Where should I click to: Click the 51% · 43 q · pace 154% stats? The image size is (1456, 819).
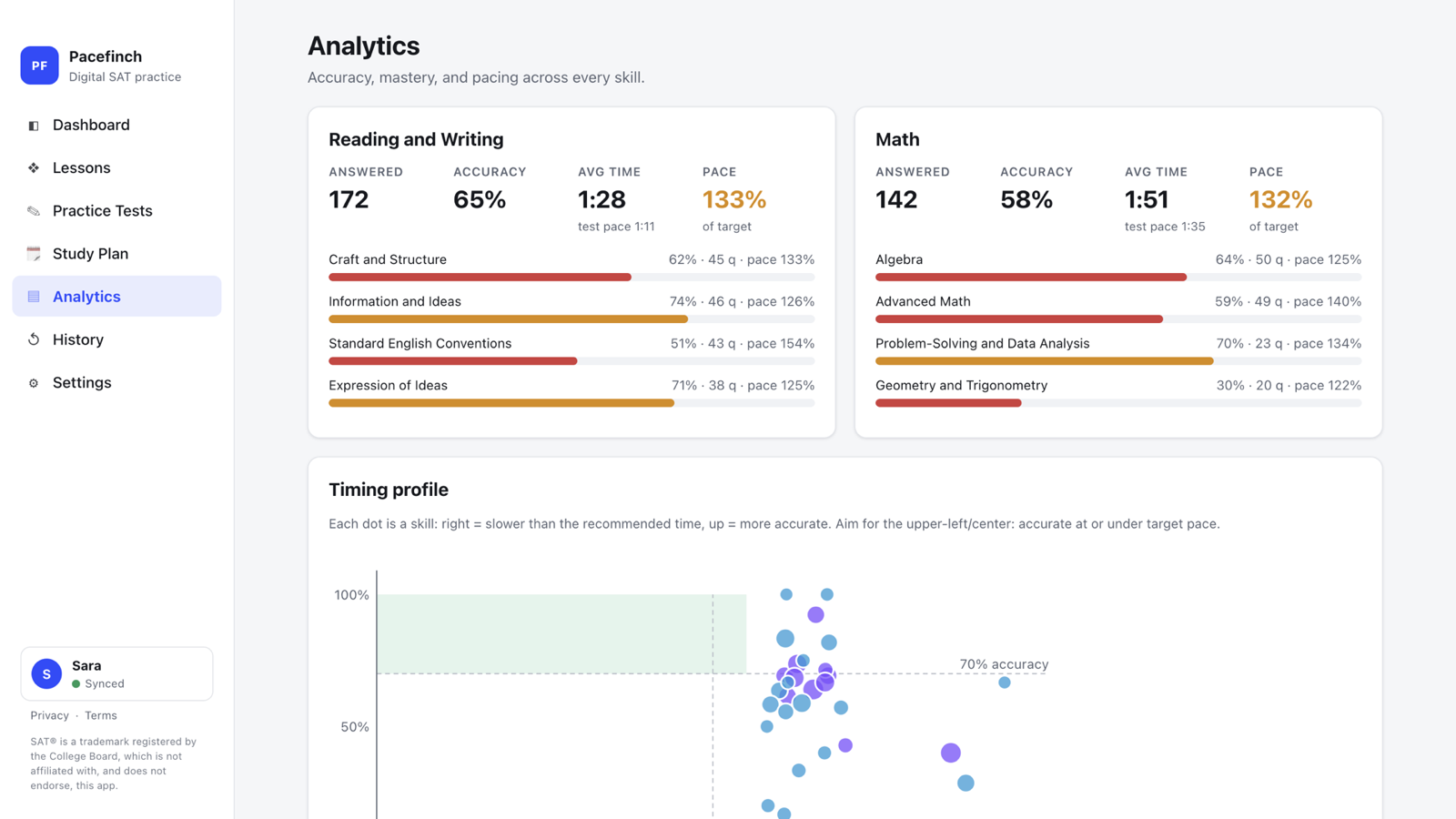point(743,343)
